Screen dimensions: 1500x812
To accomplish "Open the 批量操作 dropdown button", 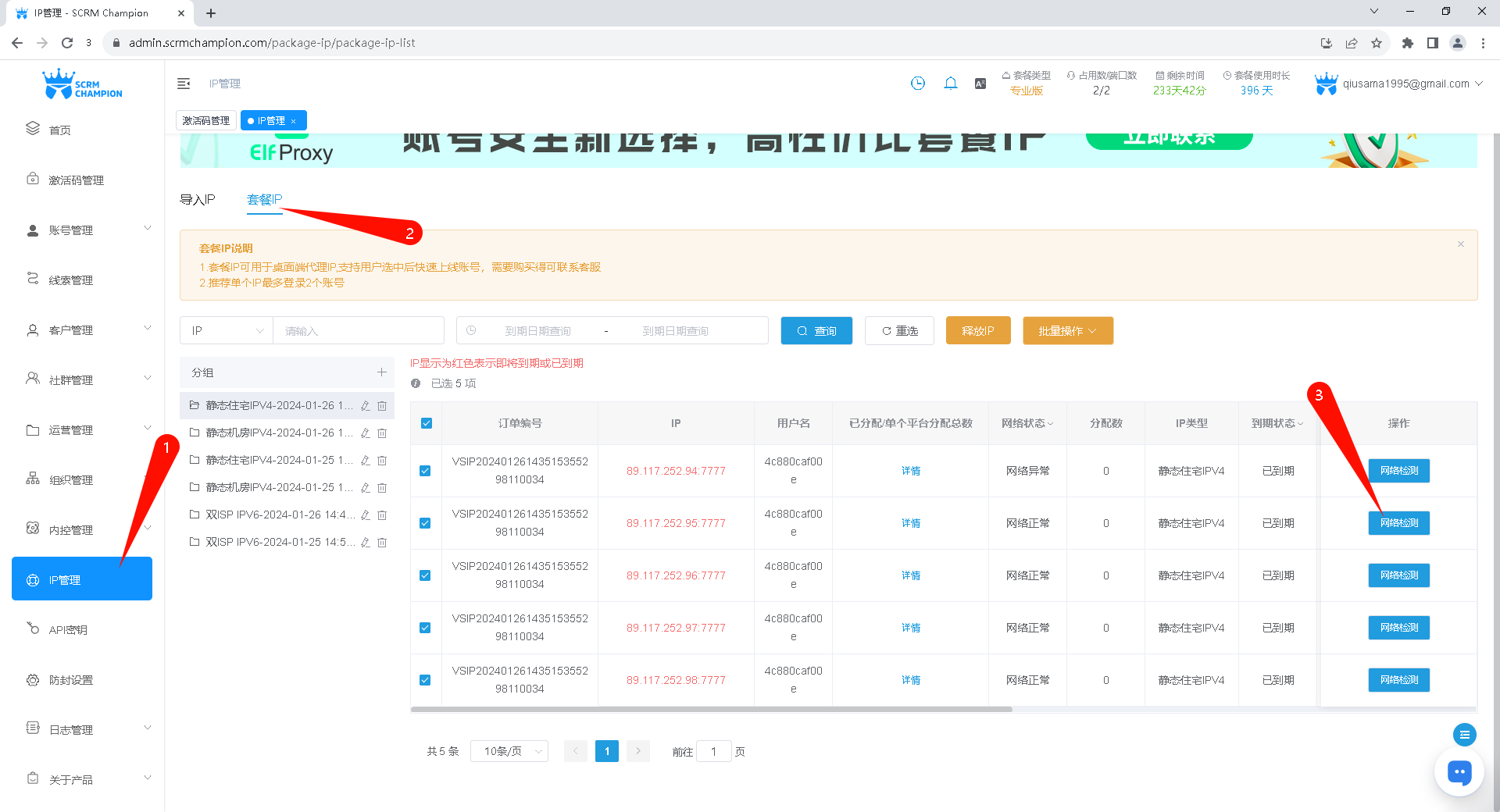I will click(1067, 331).
